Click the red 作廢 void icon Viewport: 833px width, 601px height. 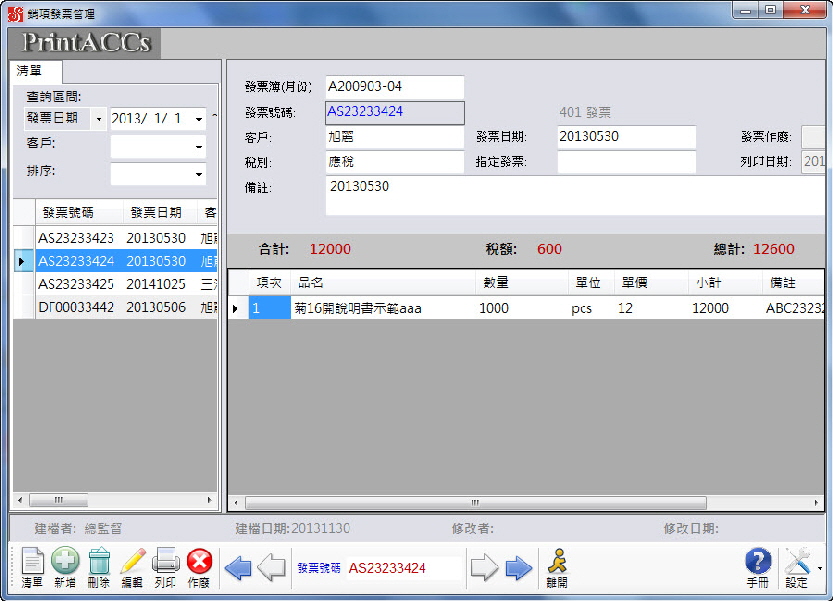click(199, 567)
